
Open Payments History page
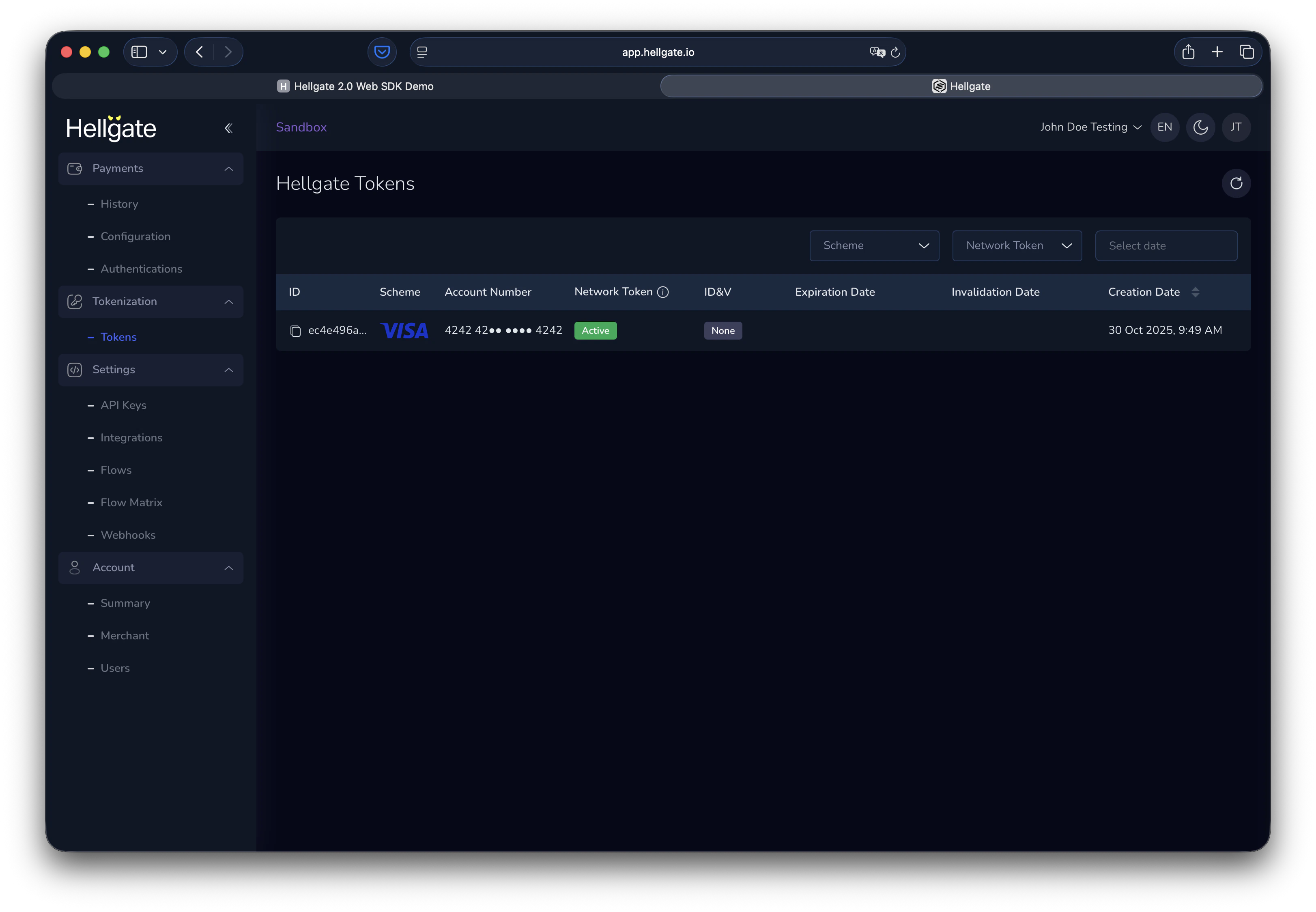[119, 204]
